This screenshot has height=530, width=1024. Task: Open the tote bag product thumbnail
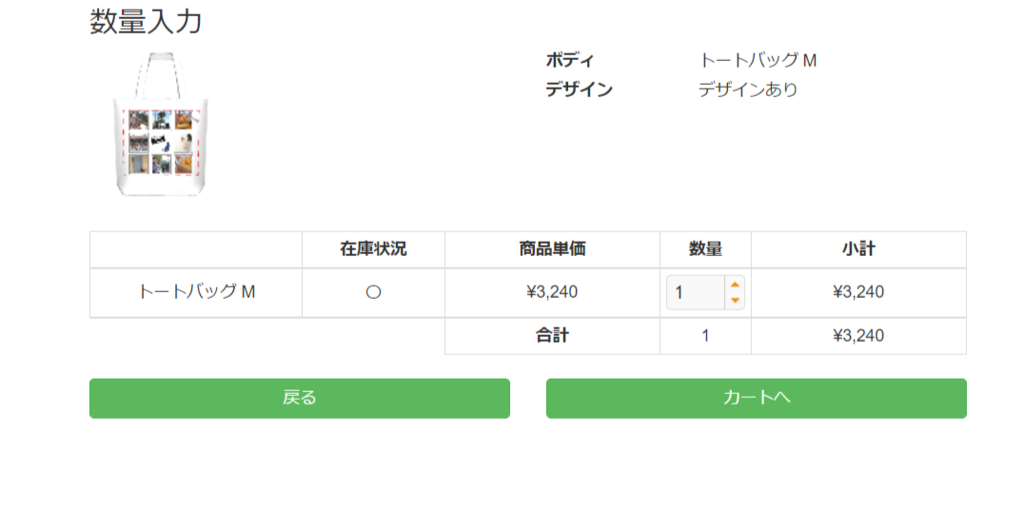click(161, 124)
